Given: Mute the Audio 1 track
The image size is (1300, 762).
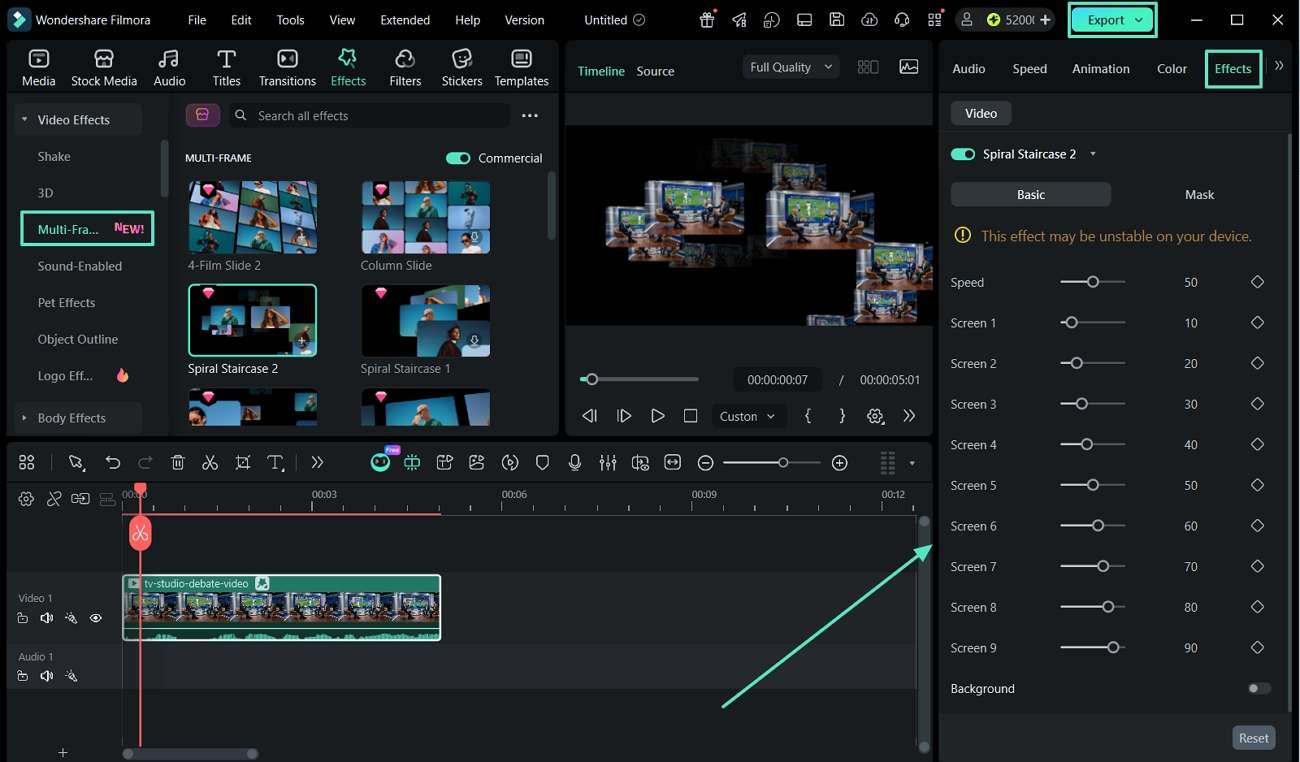Looking at the screenshot, I should [x=46, y=676].
